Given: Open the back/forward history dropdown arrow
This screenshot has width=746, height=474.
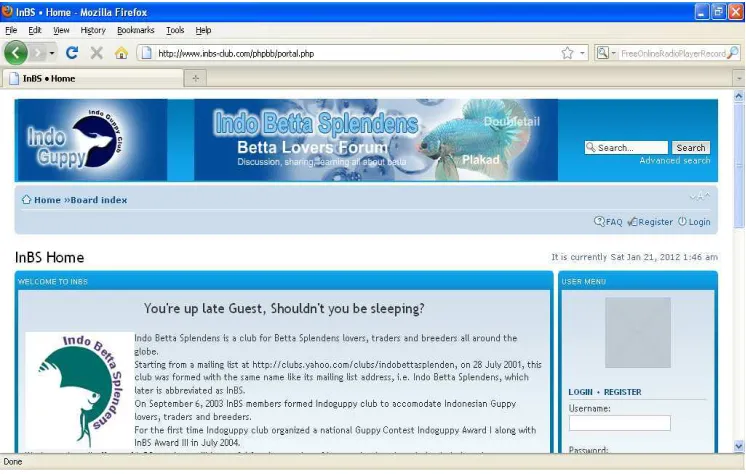Looking at the screenshot, I should [51, 53].
